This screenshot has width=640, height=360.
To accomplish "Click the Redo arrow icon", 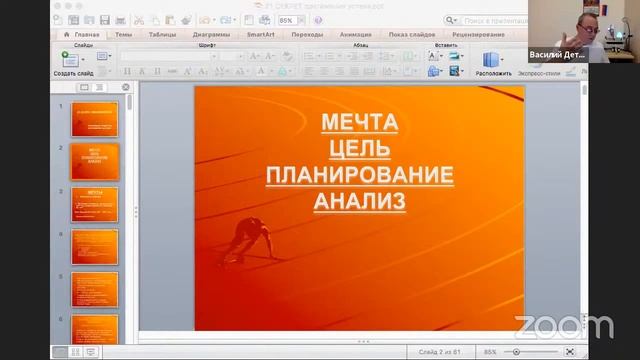I will coord(225,20).
